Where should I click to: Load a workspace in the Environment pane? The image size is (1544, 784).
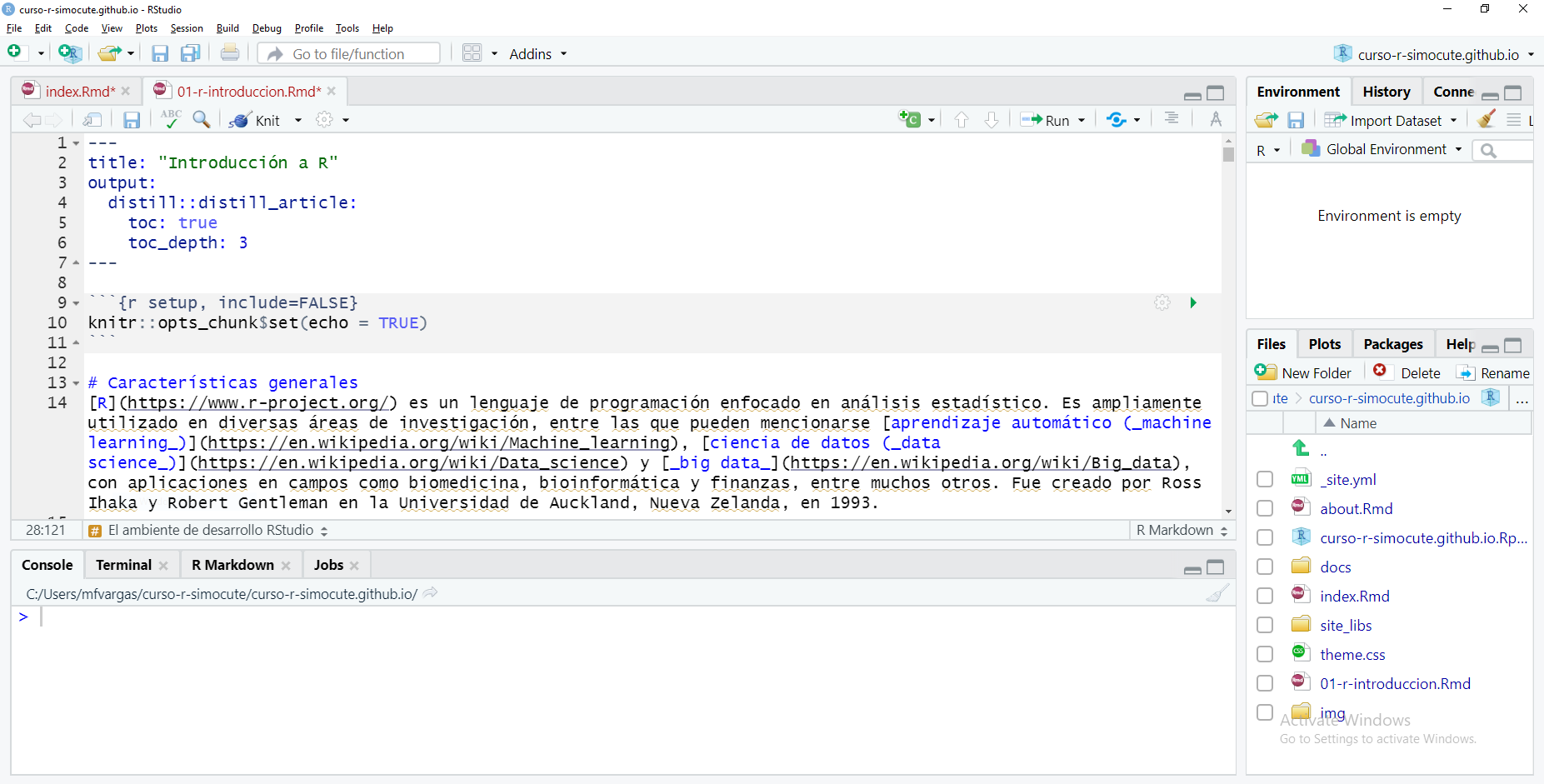(x=1267, y=120)
